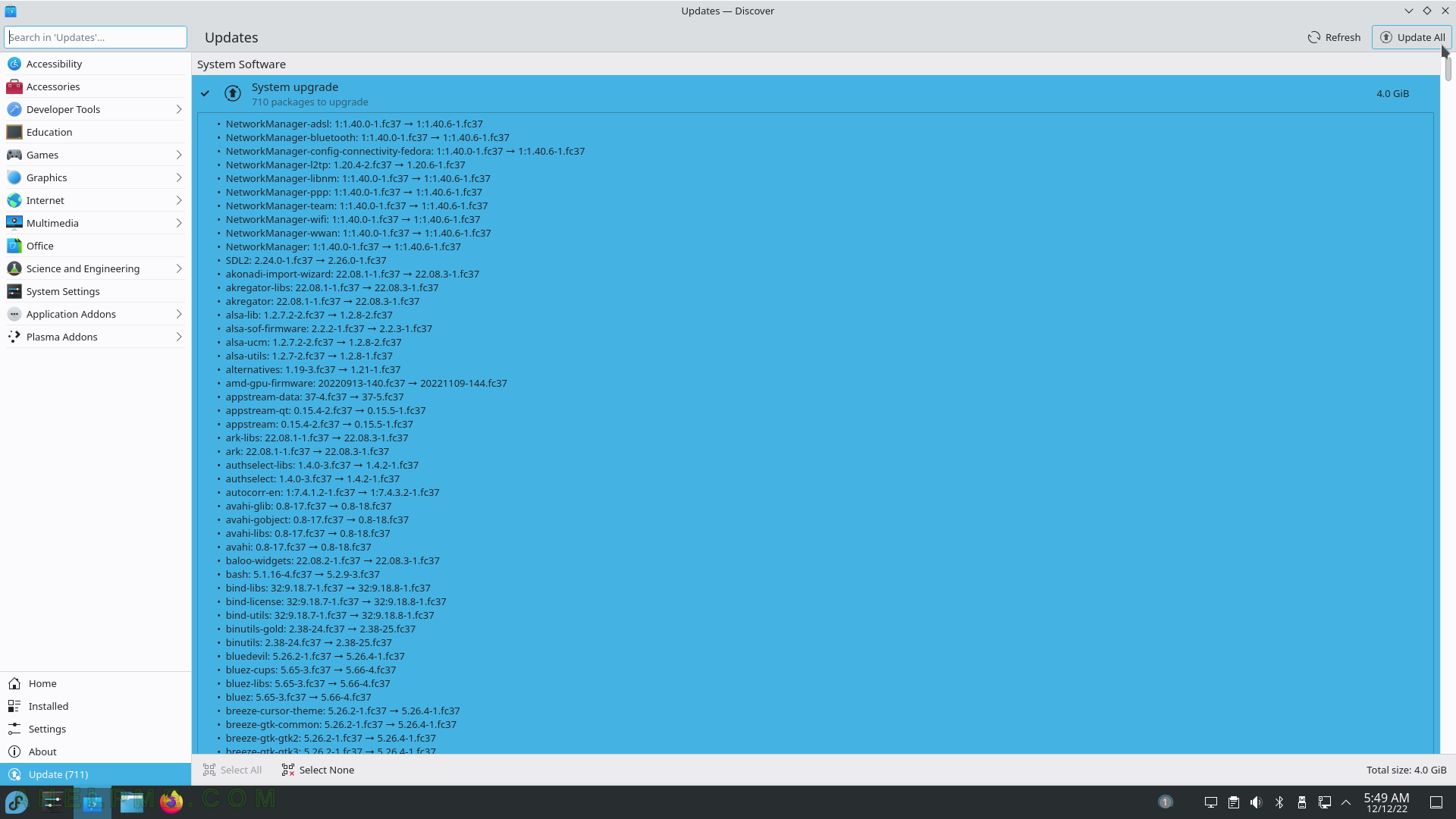Click the Plasma Addons icon

tap(14, 337)
